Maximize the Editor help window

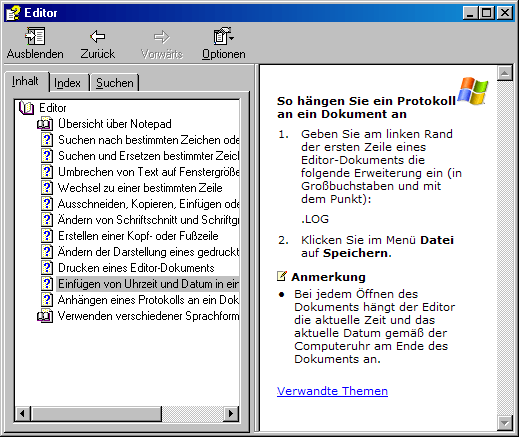point(487,13)
